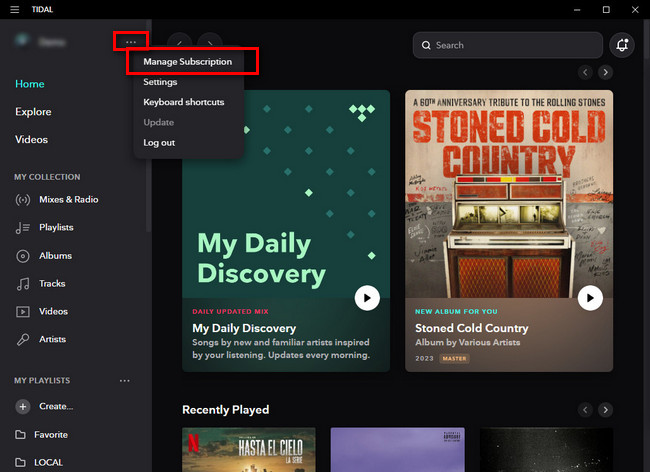Viewport: 650px width, 472px height.
Task: Click the plus icon next to Create
Action: 23,407
